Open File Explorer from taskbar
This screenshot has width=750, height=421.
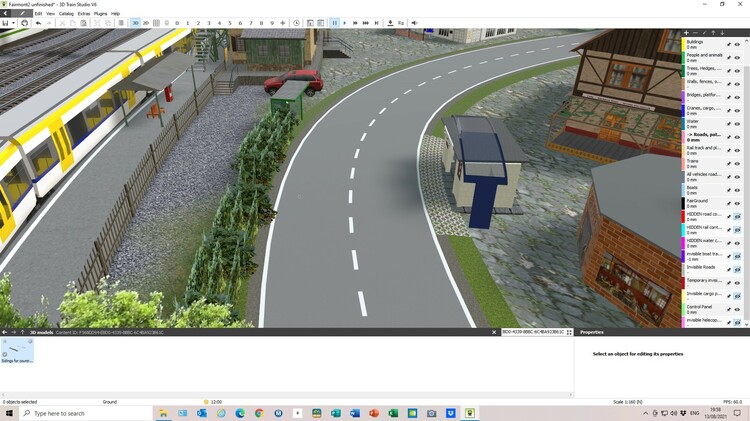pos(163,413)
